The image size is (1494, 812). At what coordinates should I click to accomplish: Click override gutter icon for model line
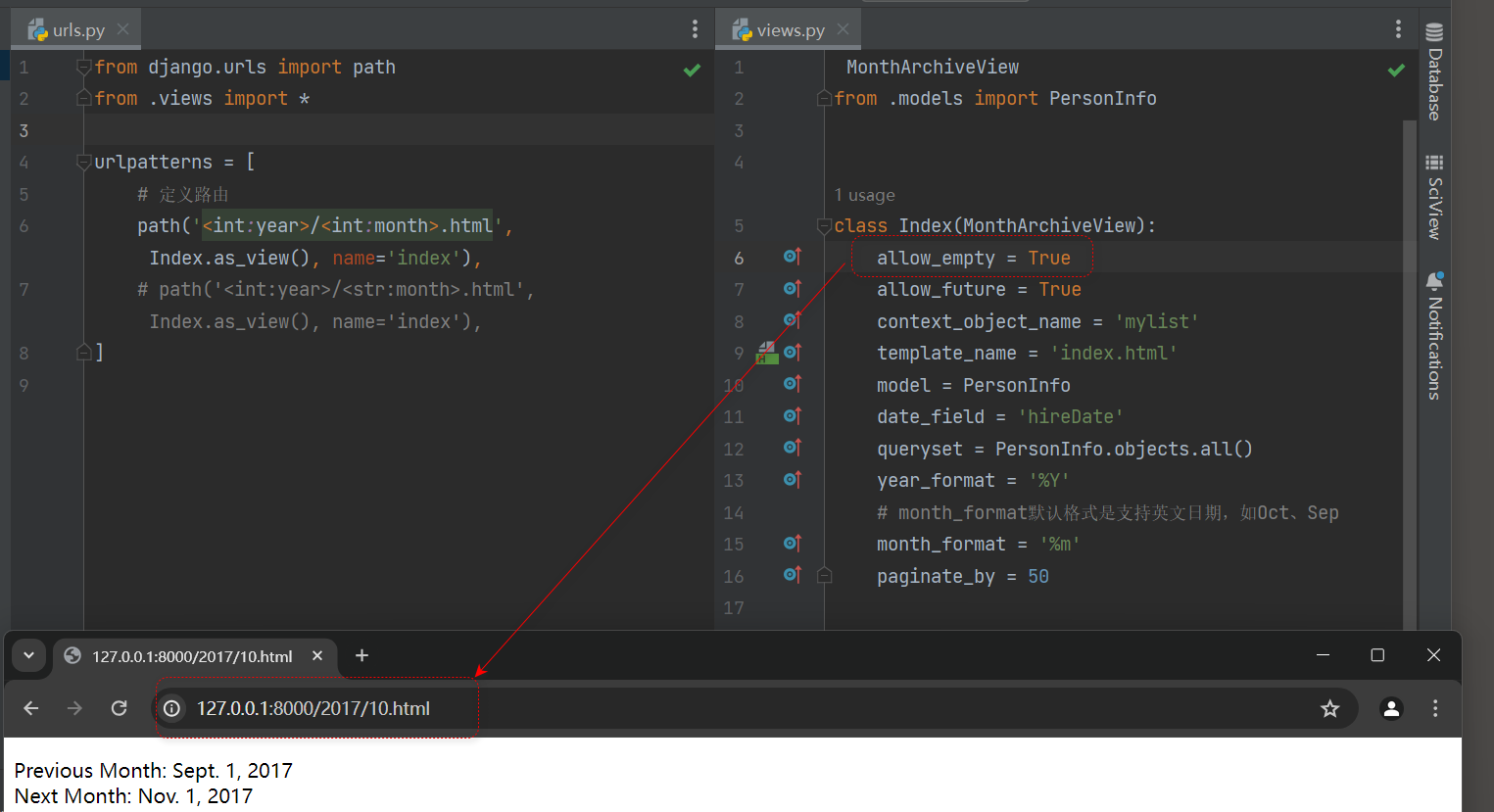pyautogui.click(x=793, y=384)
